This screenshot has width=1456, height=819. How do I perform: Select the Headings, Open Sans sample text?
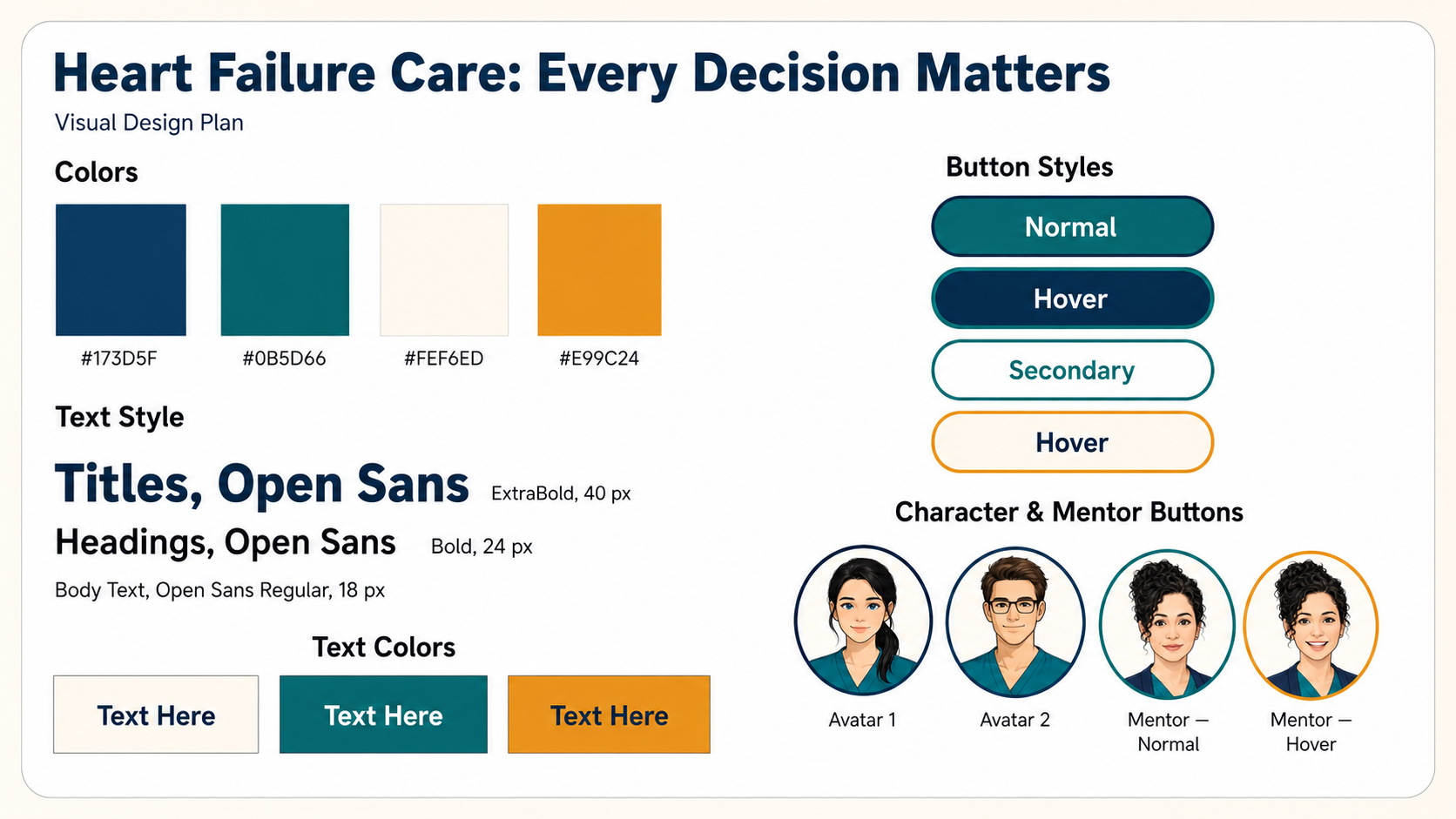(226, 542)
